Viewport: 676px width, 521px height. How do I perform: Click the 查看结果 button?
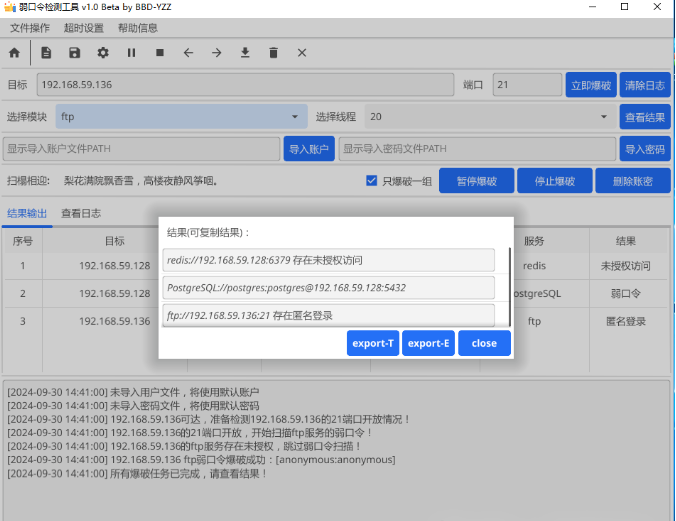tap(645, 117)
